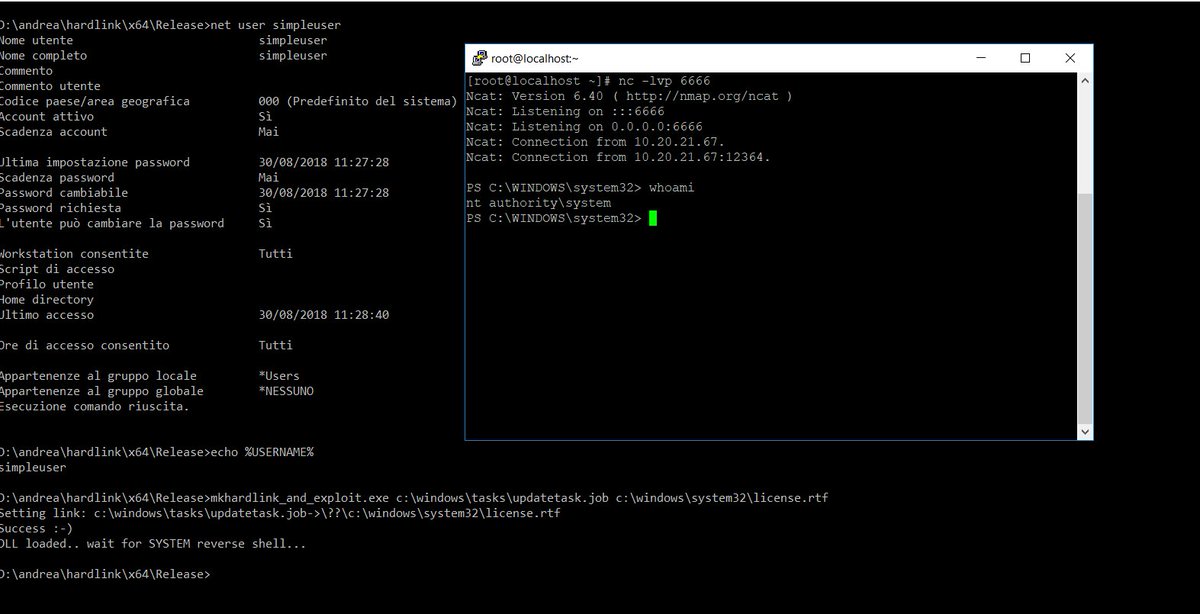Click the 'Account attivo' row

pos(136,116)
